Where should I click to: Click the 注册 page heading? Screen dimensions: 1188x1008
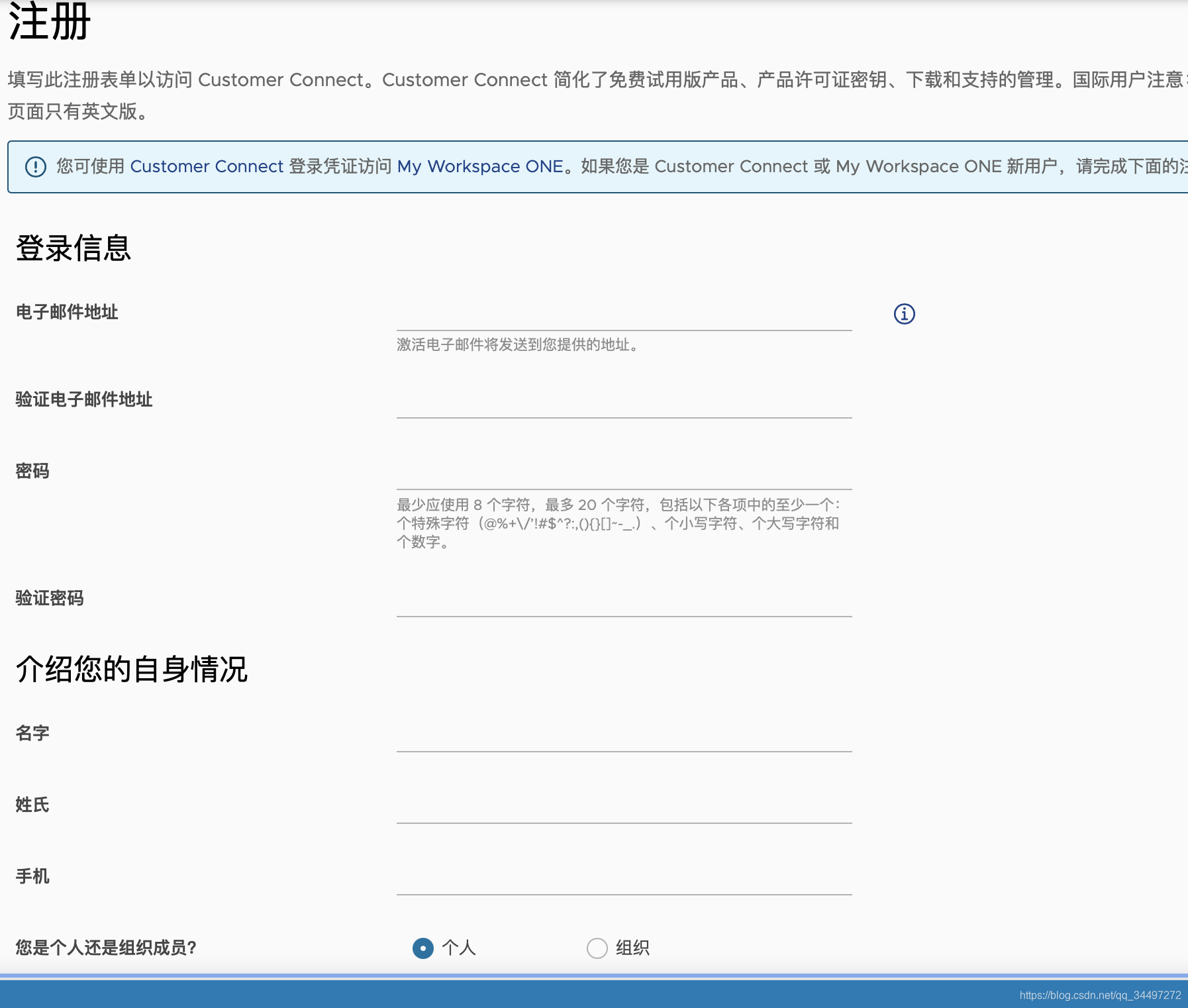(x=50, y=22)
